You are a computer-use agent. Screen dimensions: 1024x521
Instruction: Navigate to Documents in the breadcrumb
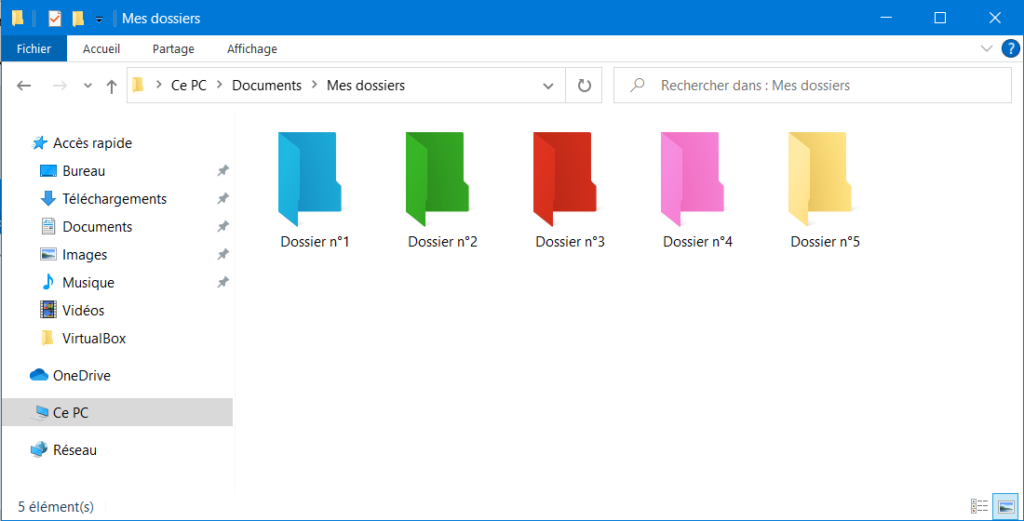coord(267,86)
